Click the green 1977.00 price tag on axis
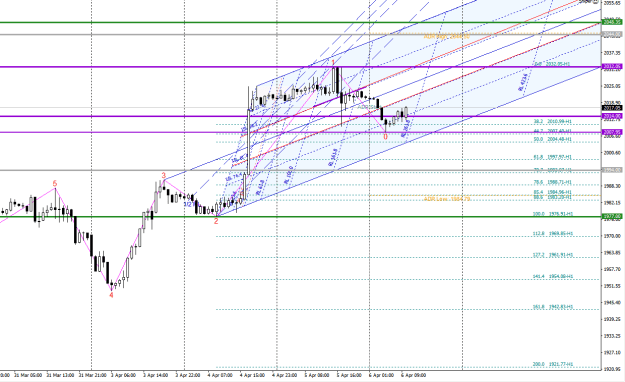This screenshot has width=625, height=382. coord(612,217)
